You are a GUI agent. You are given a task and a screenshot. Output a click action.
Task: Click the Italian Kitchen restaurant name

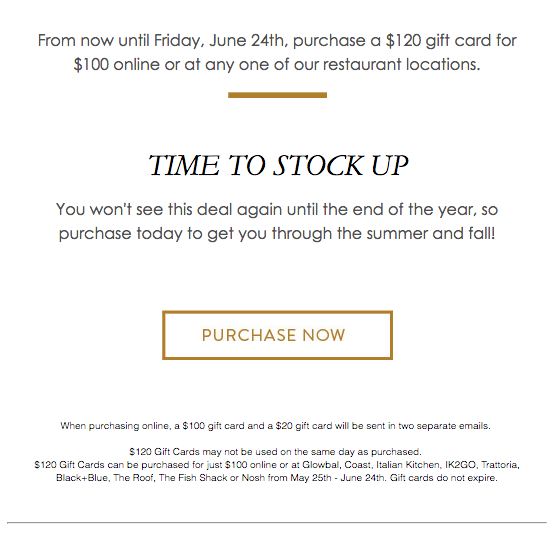point(408,465)
